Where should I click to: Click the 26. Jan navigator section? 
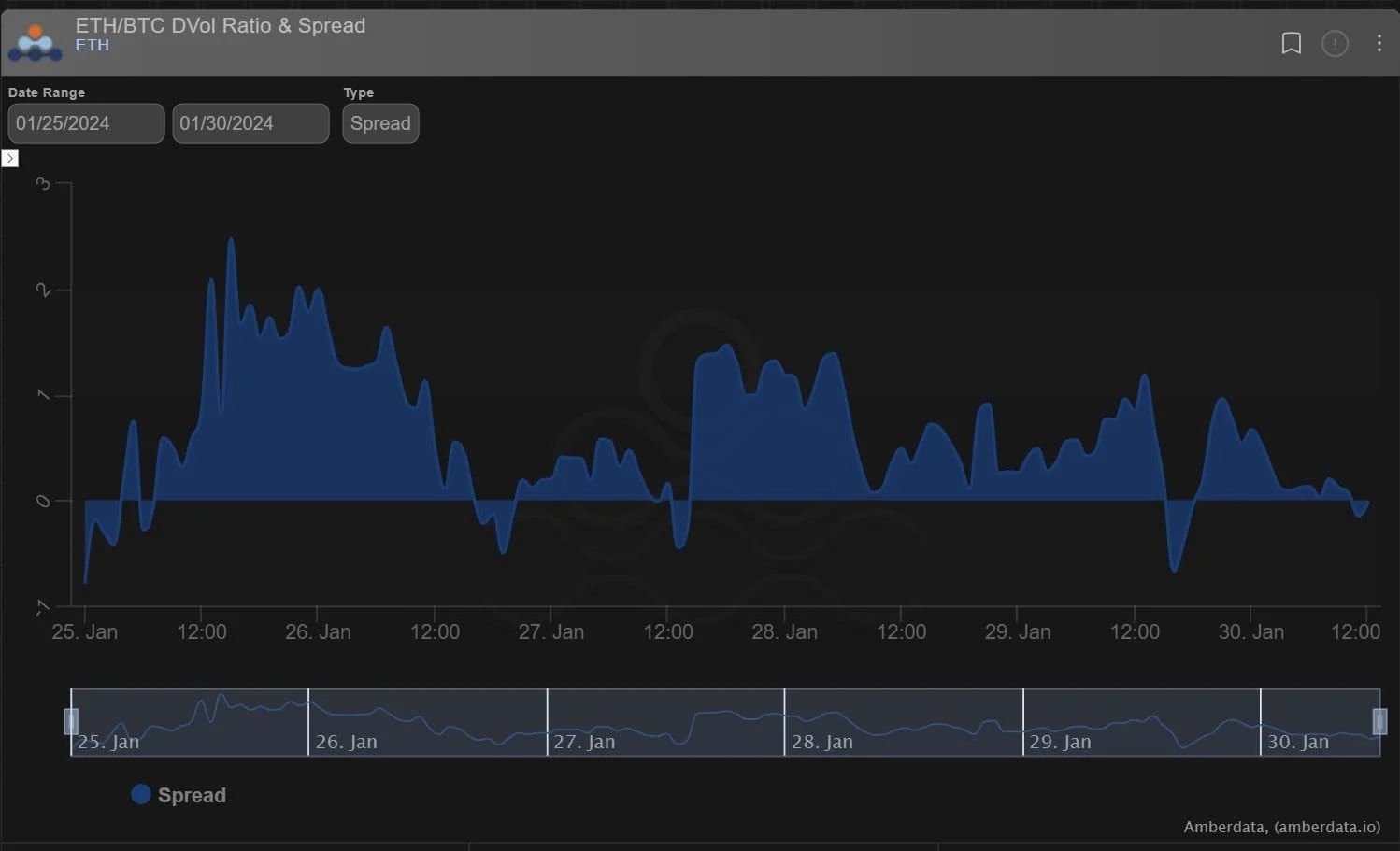click(427, 722)
